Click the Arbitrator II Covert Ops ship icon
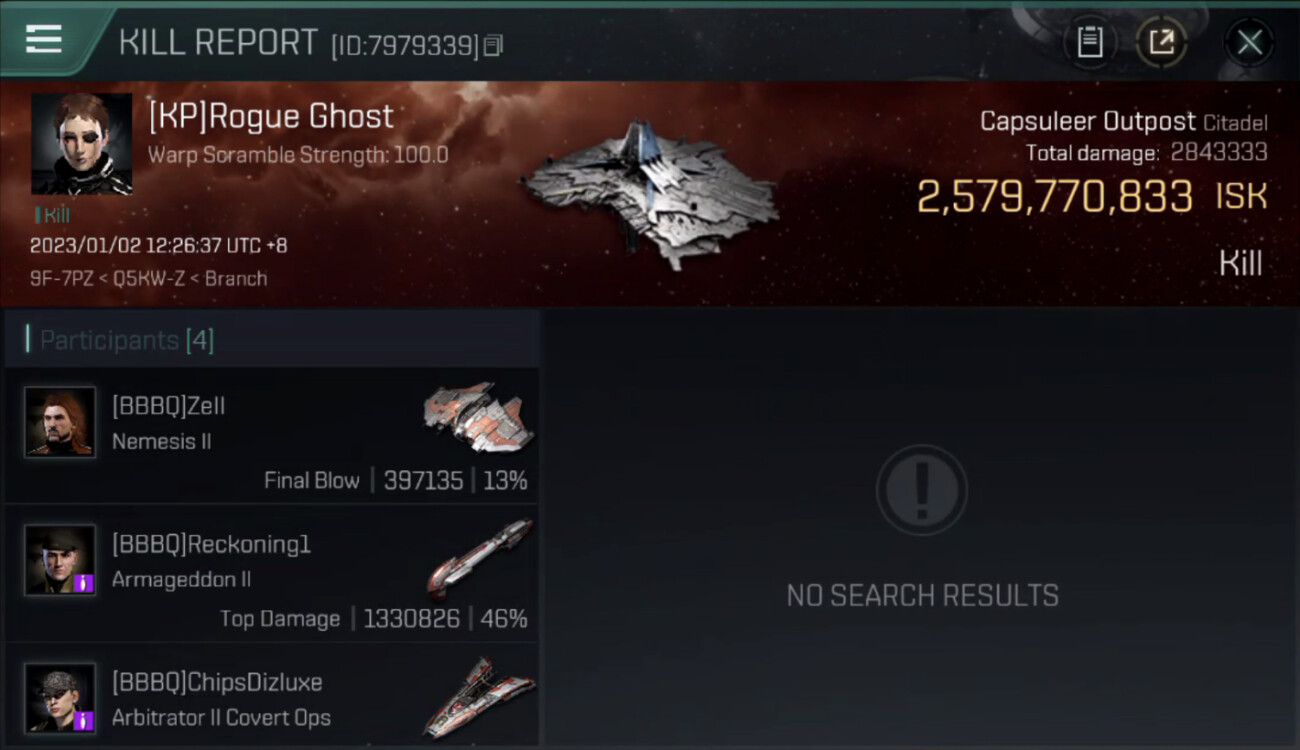The image size is (1300, 750). [479, 696]
